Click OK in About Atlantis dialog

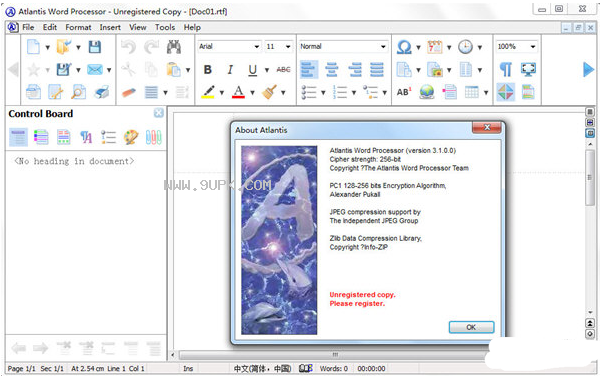point(471,327)
